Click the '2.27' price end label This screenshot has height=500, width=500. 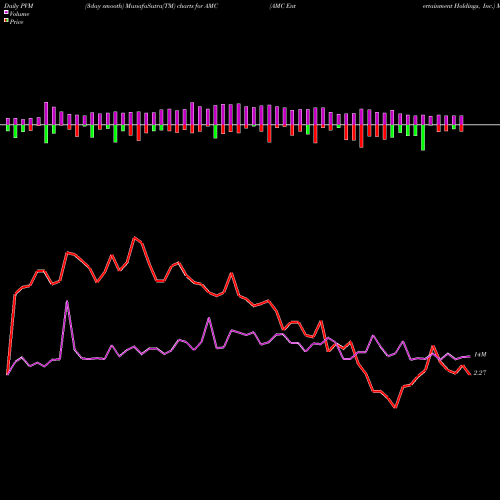pyautogui.click(x=480, y=373)
